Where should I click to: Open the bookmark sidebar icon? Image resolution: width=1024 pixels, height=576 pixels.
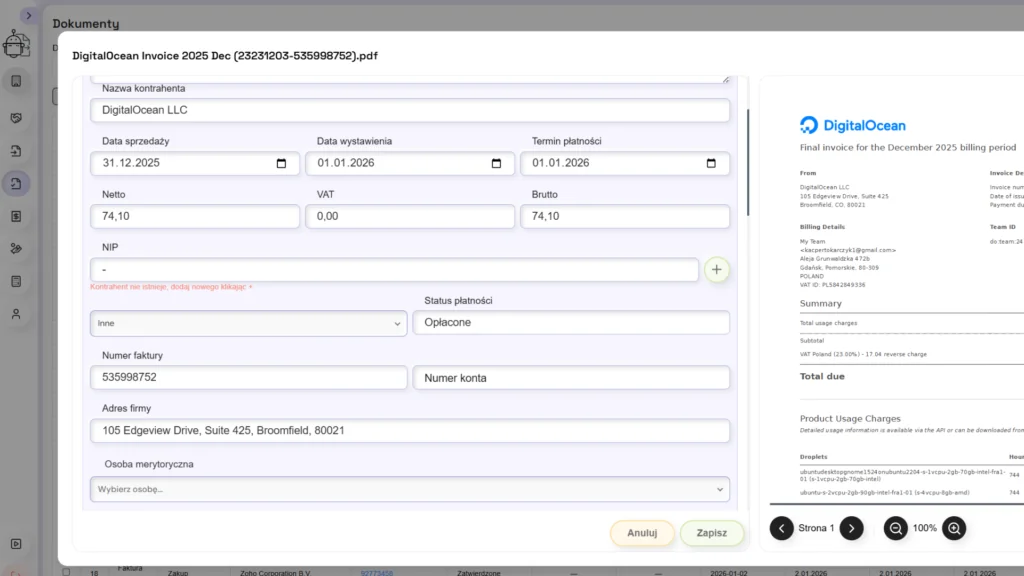pos(16,82)
